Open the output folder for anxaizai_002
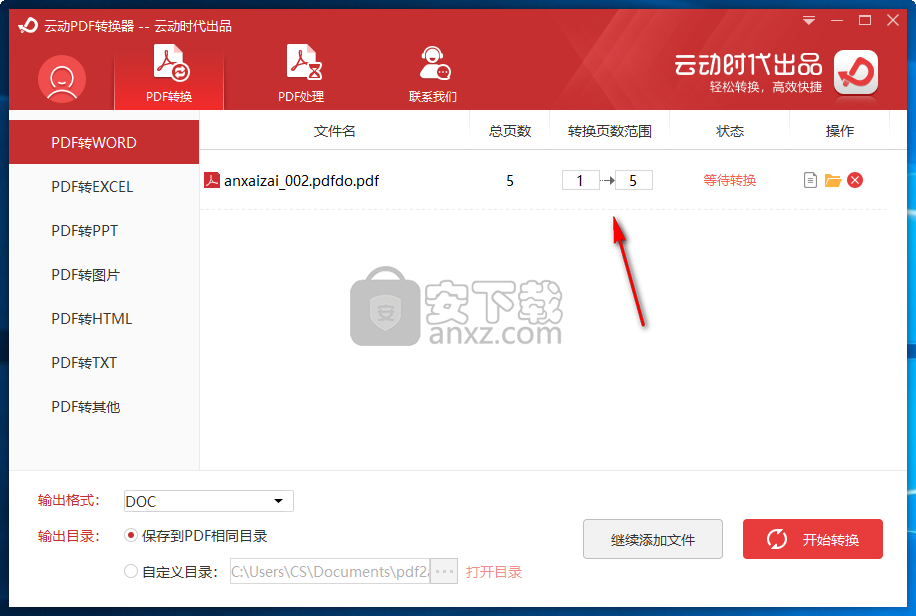The image size is (916, 616). pyautogui.click(x=833, y=180)
